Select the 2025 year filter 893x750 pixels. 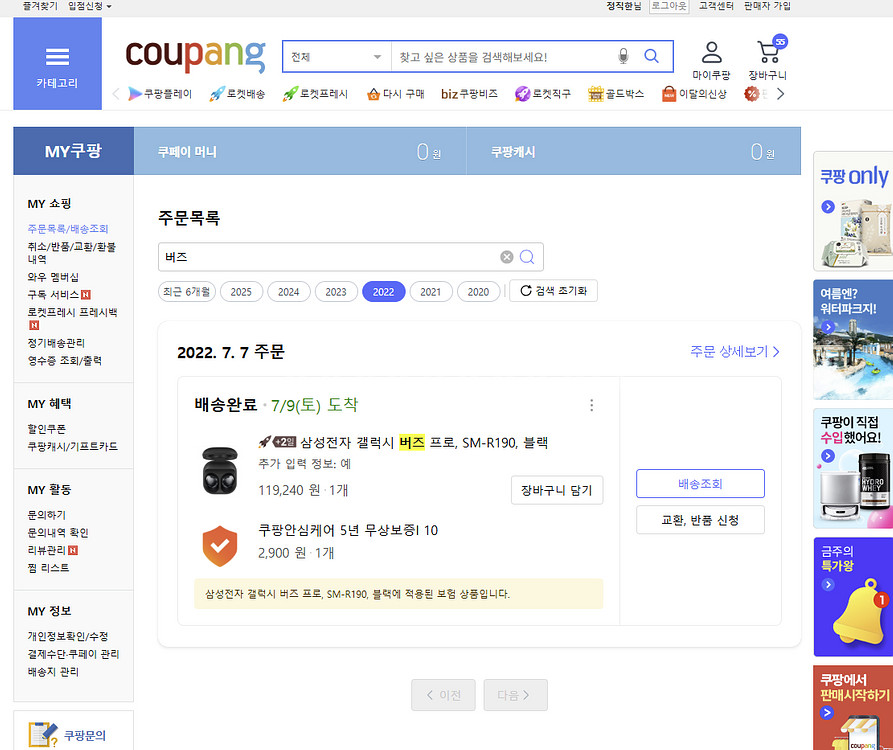pyautogui.click(x=241, y=292)
